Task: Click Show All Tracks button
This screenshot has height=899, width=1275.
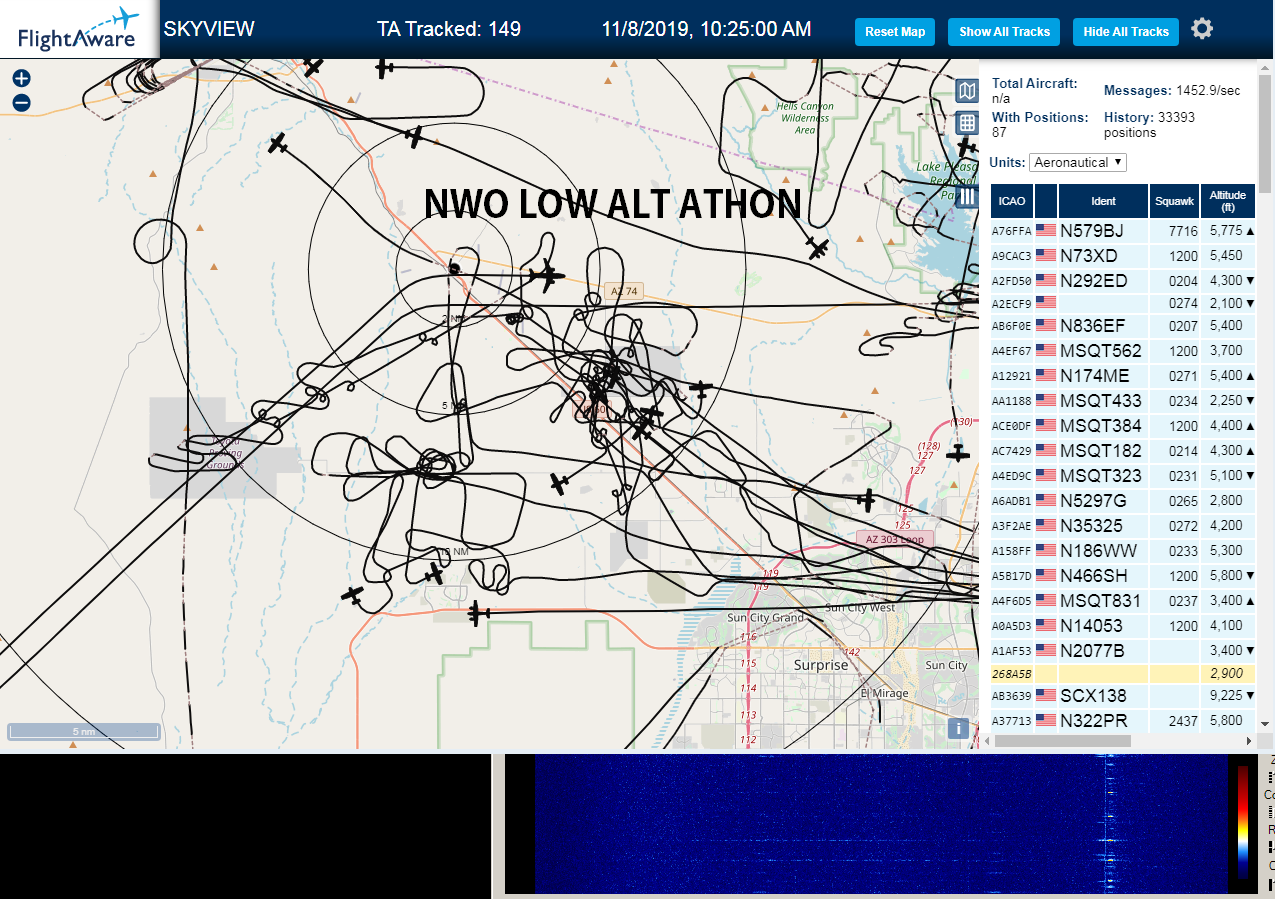Action: [x=1004, y=32]
